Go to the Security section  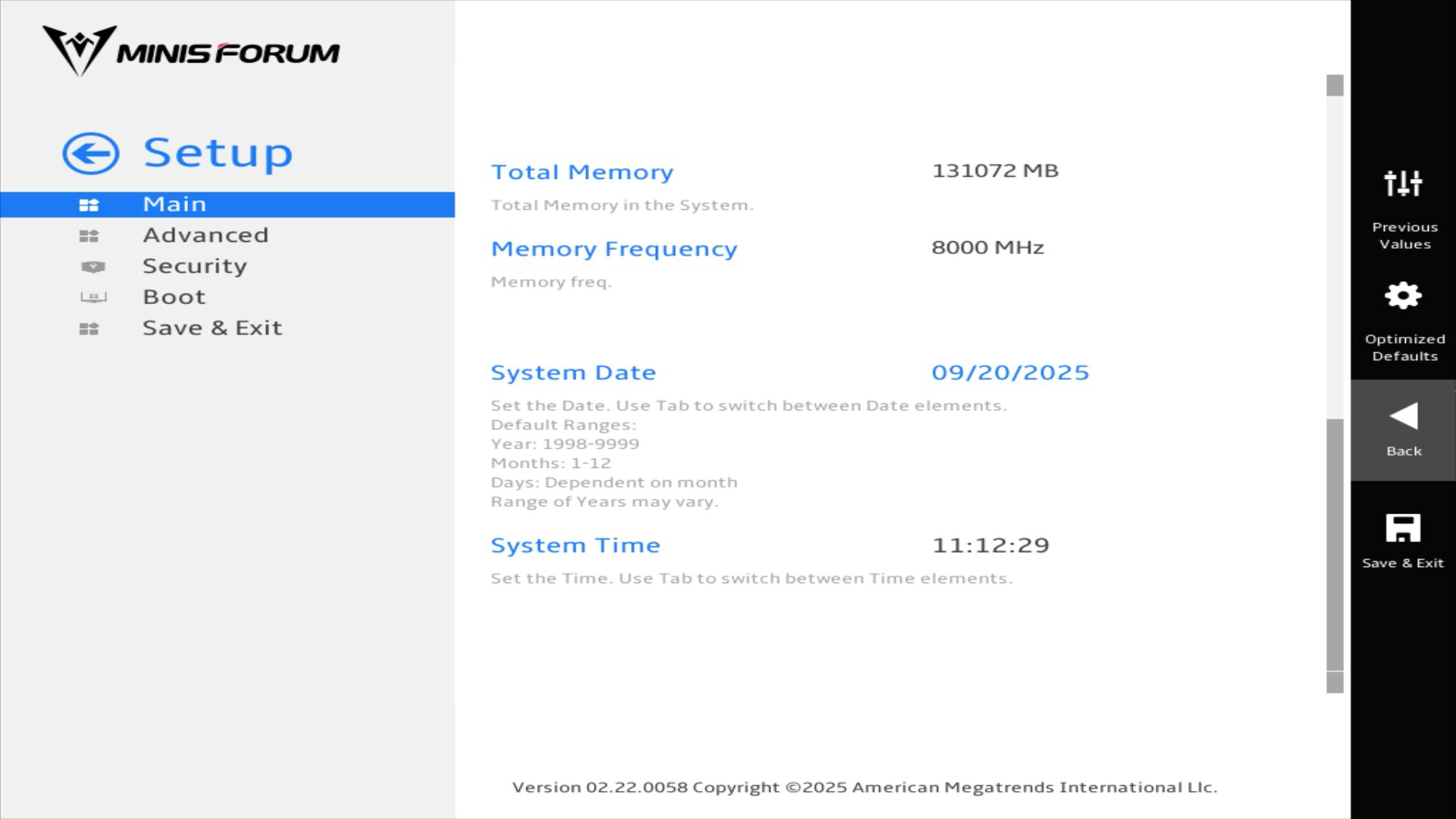coord(195,267)
